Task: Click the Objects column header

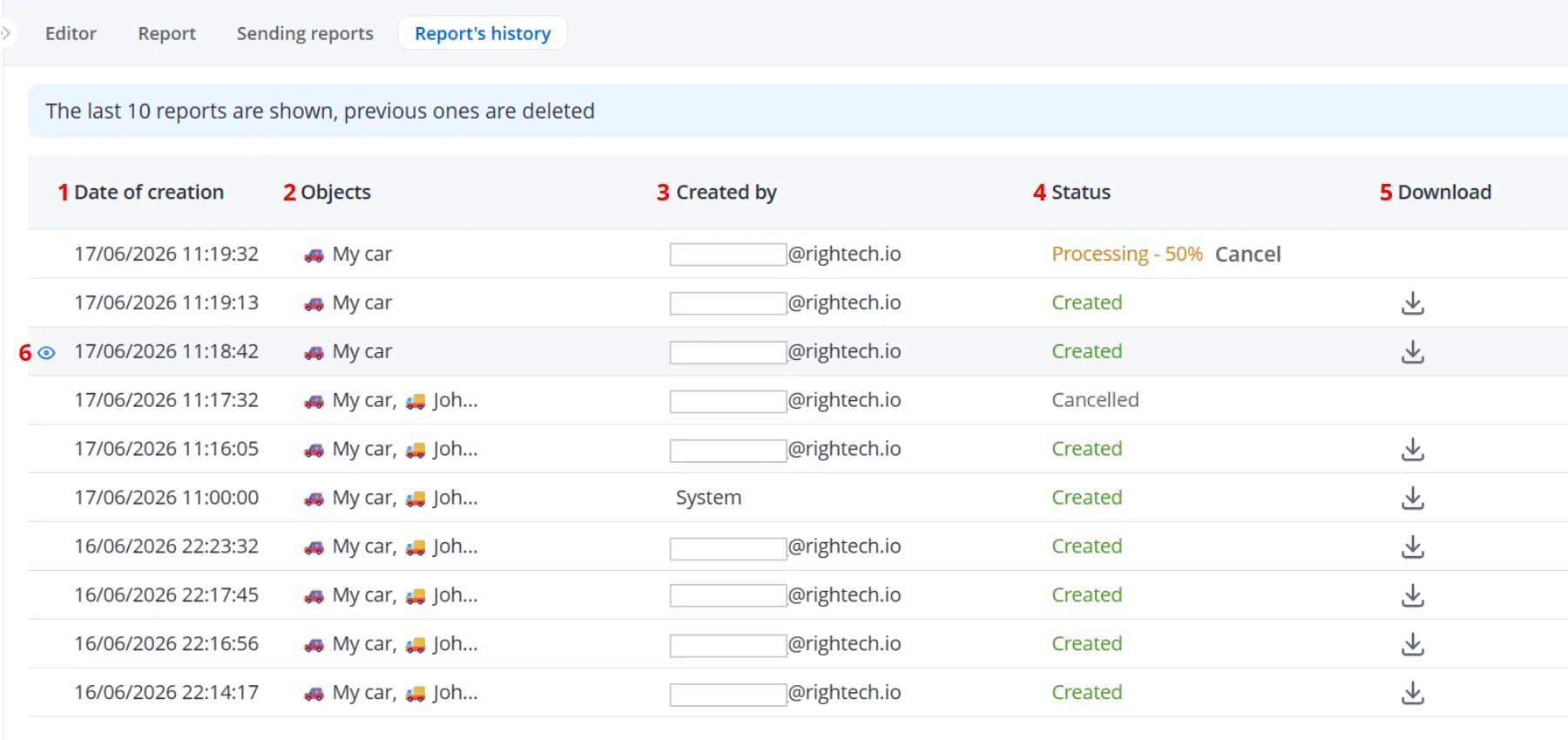Action: click(x=335, y=192)
